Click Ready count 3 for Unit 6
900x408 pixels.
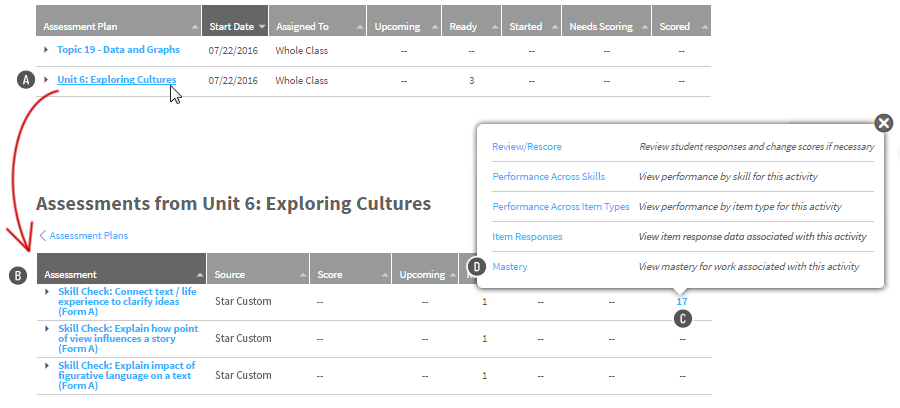(471, 81)
